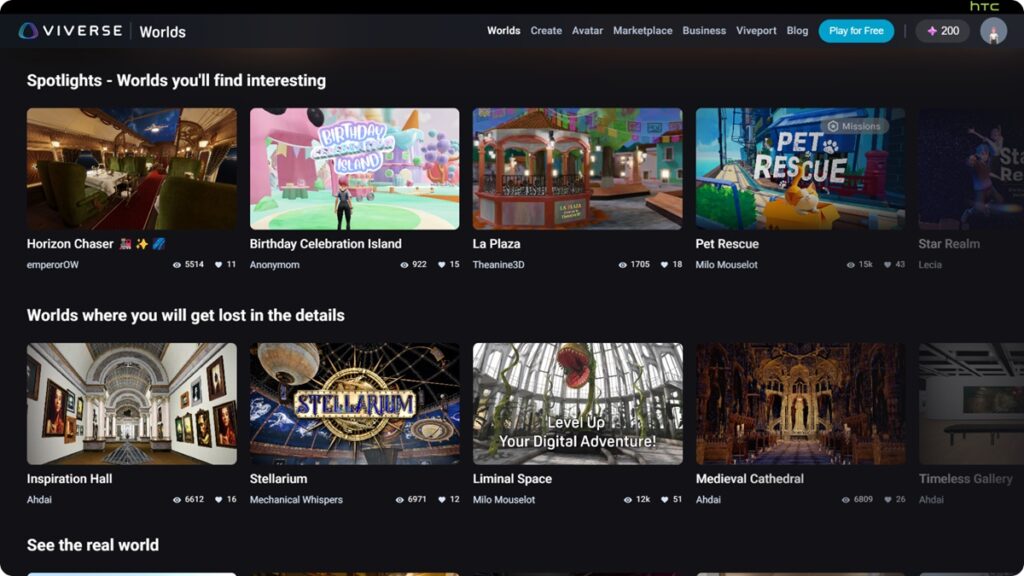The width and height of the screenshot is (1024, 576).
Task: Click the heart icon for Pet Rescue
Action: (x=888, y=264)
